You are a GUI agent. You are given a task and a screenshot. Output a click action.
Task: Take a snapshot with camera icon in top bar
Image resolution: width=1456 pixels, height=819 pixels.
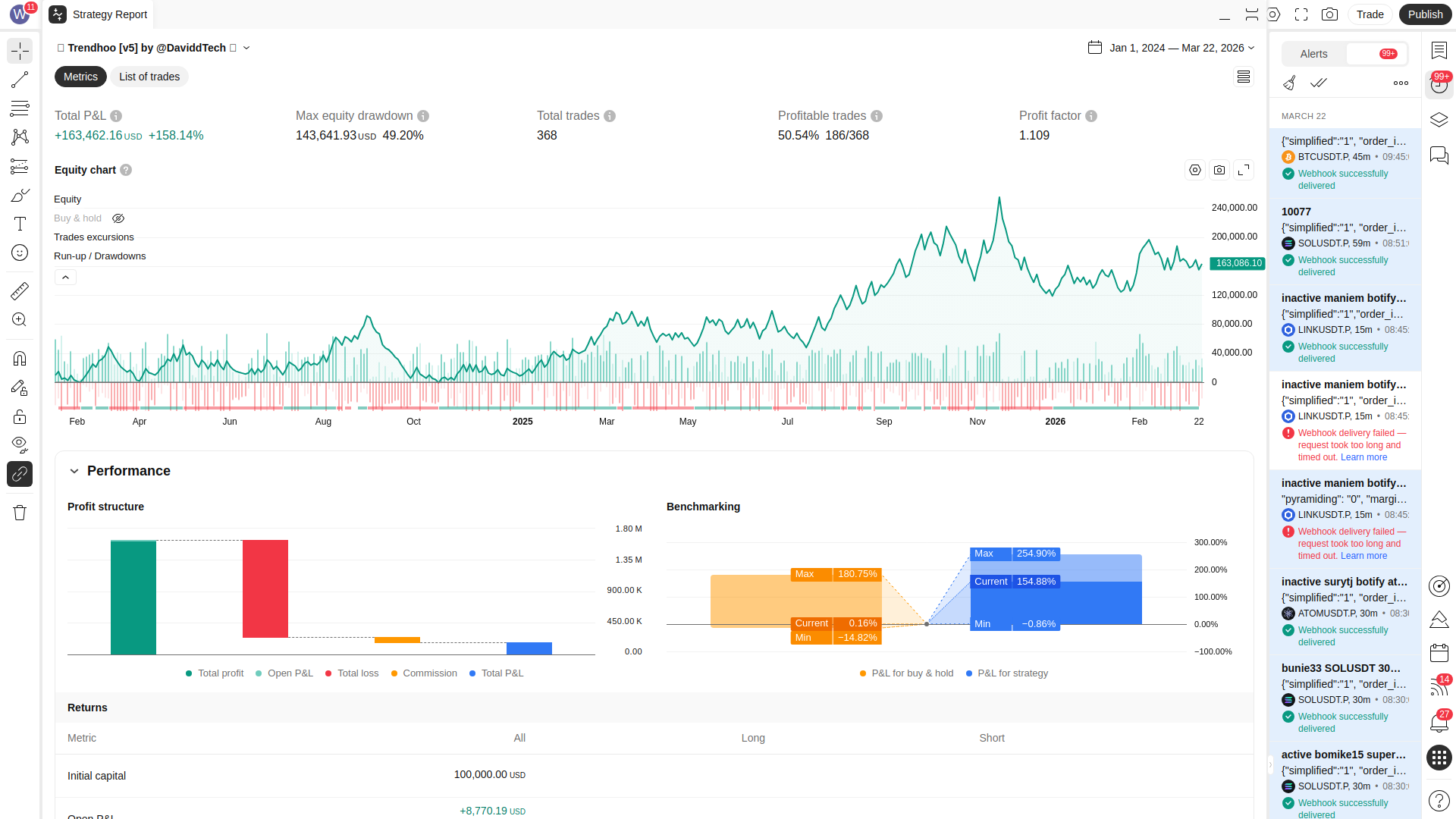[1329, 14]
